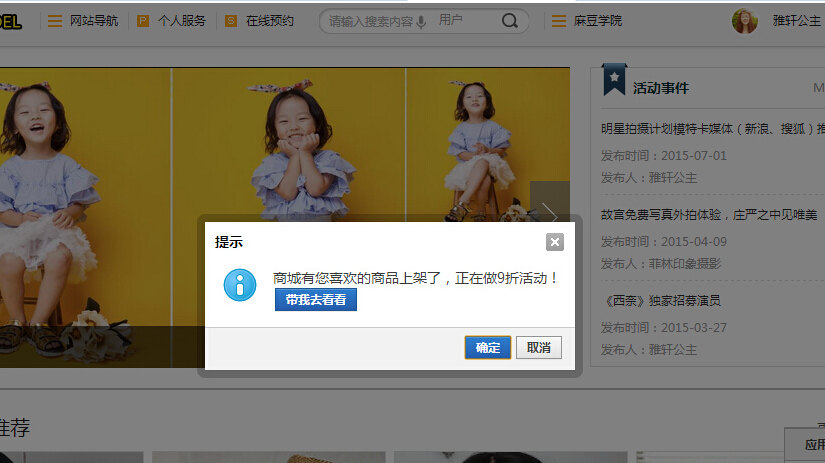825x463 pixels.
Task: Open the 个人服务 menu
Action: [182, 21]
